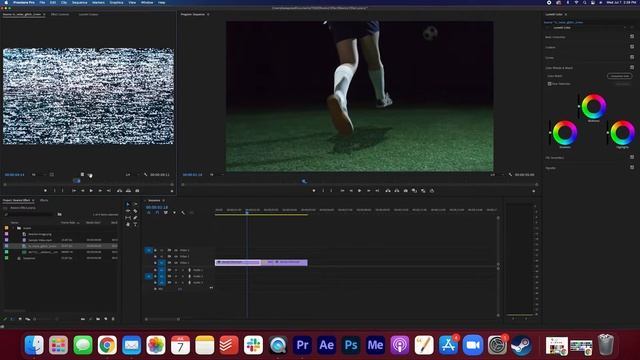Click Overwrite in the Source monitor
This screenshot has height=360, width=640.
tap(129, 191)
